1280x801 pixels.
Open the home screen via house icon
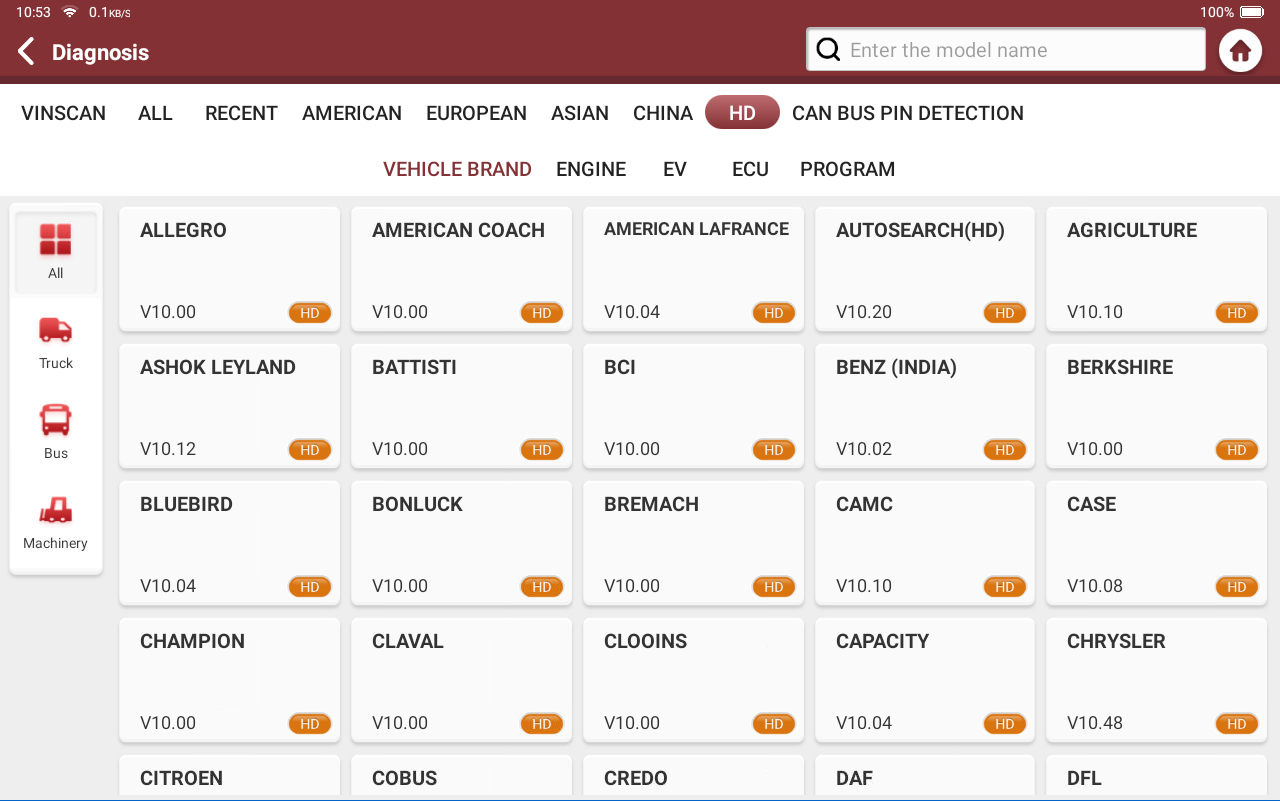(1240, 50)
